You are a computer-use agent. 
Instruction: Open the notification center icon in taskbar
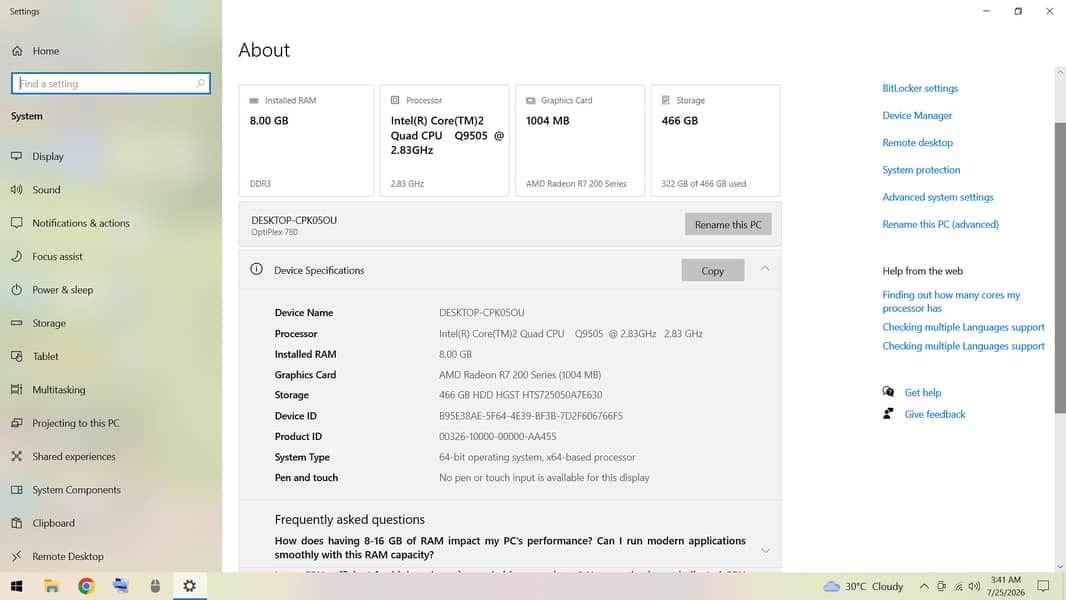pos(1043,586)
